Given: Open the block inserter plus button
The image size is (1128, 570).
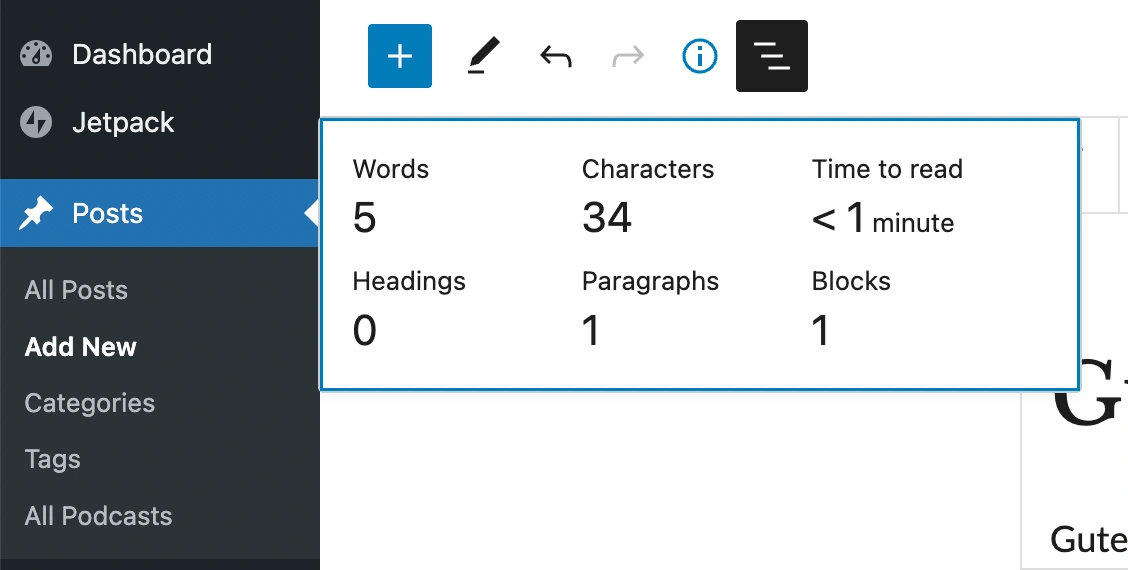Looking at the screenshot, I should (400, 56).
